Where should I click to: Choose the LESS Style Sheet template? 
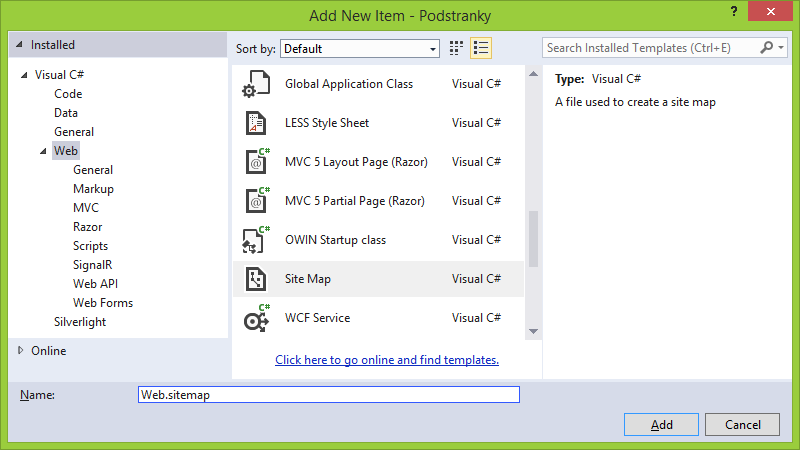pos(378,123)
